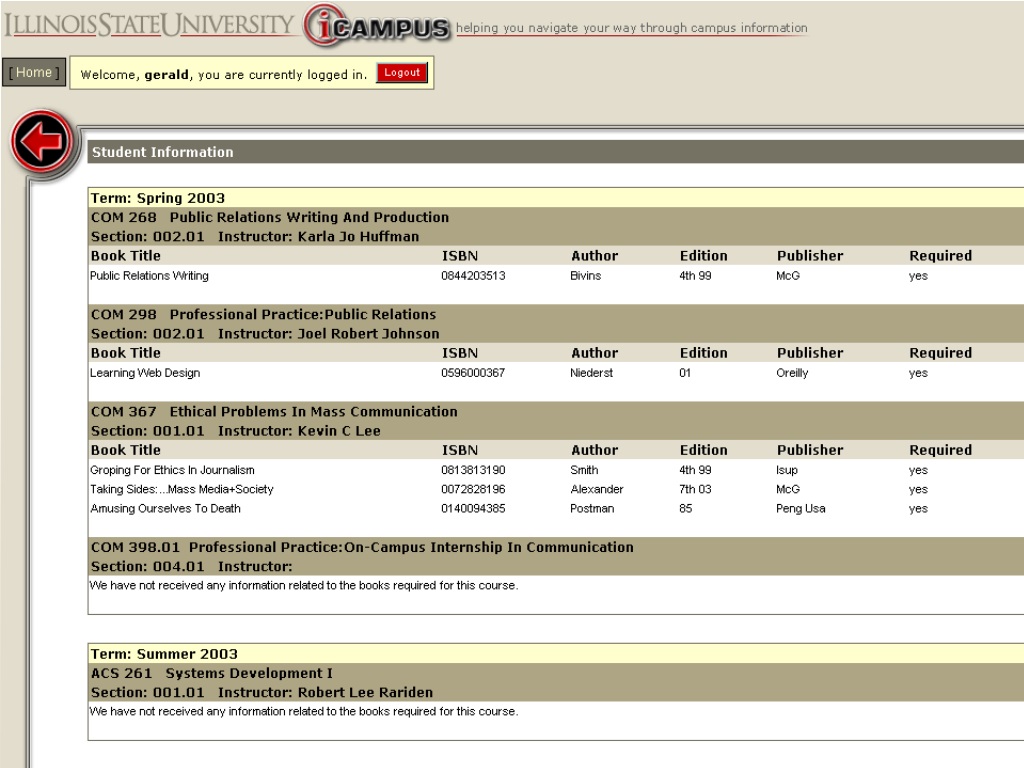Select the COM 398.01 course title row
This screenshot has height=768, width=1024.
[556, 547]
